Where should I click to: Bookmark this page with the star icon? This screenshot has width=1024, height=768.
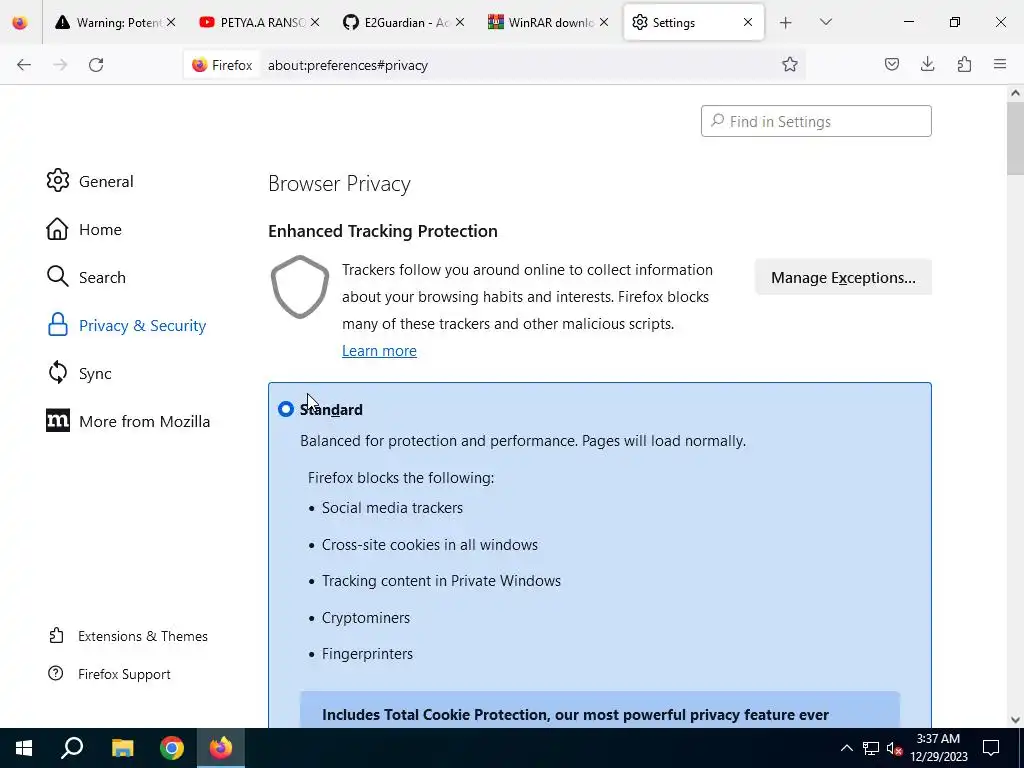click(x=790, y=65)
